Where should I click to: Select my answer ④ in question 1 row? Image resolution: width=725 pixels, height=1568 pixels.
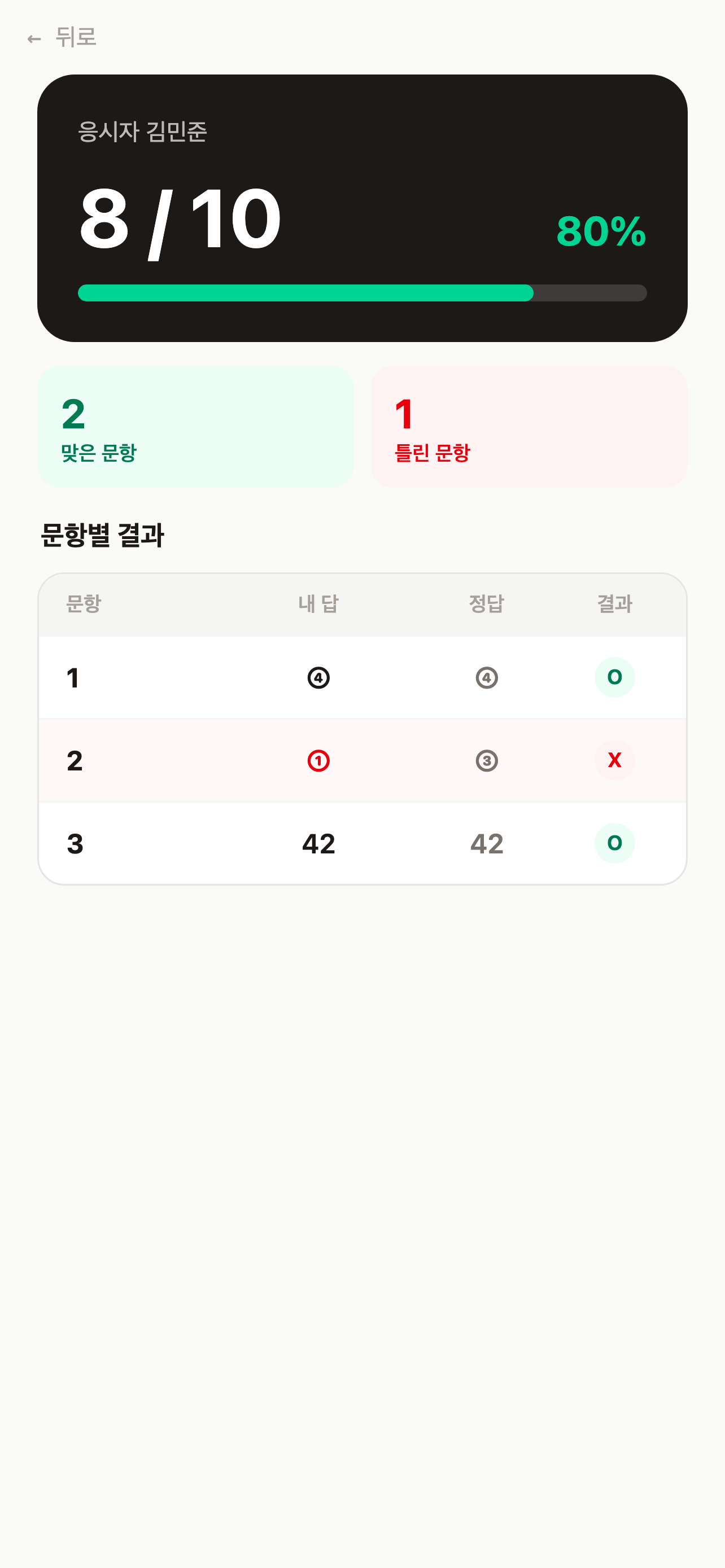318,677
